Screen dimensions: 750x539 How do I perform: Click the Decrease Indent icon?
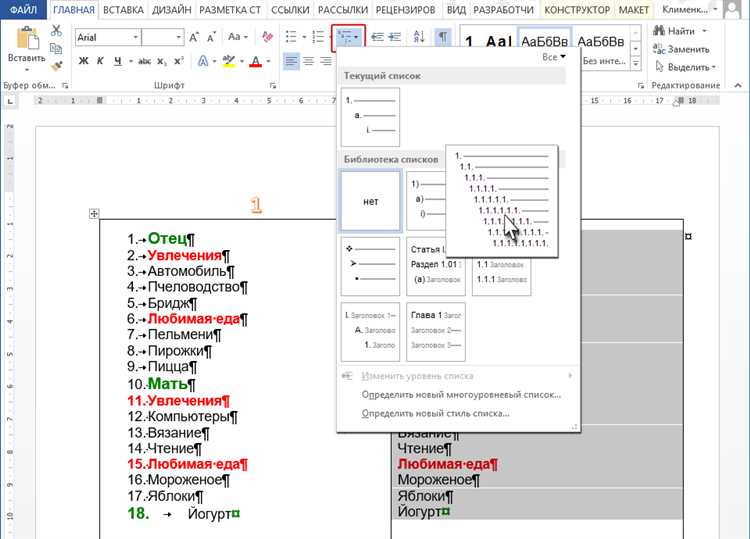pyautogui.click(x=377, y=36)
